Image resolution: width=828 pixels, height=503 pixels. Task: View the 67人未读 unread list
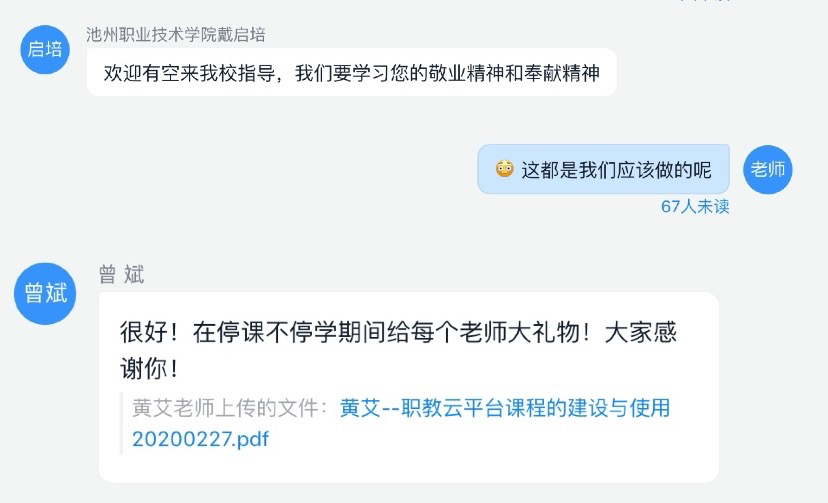695,206
